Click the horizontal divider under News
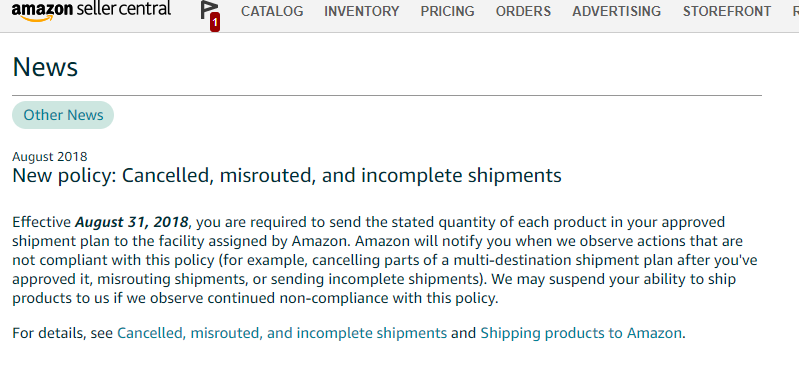The width and height of the screenshot is (799, 390). point(387,95)
